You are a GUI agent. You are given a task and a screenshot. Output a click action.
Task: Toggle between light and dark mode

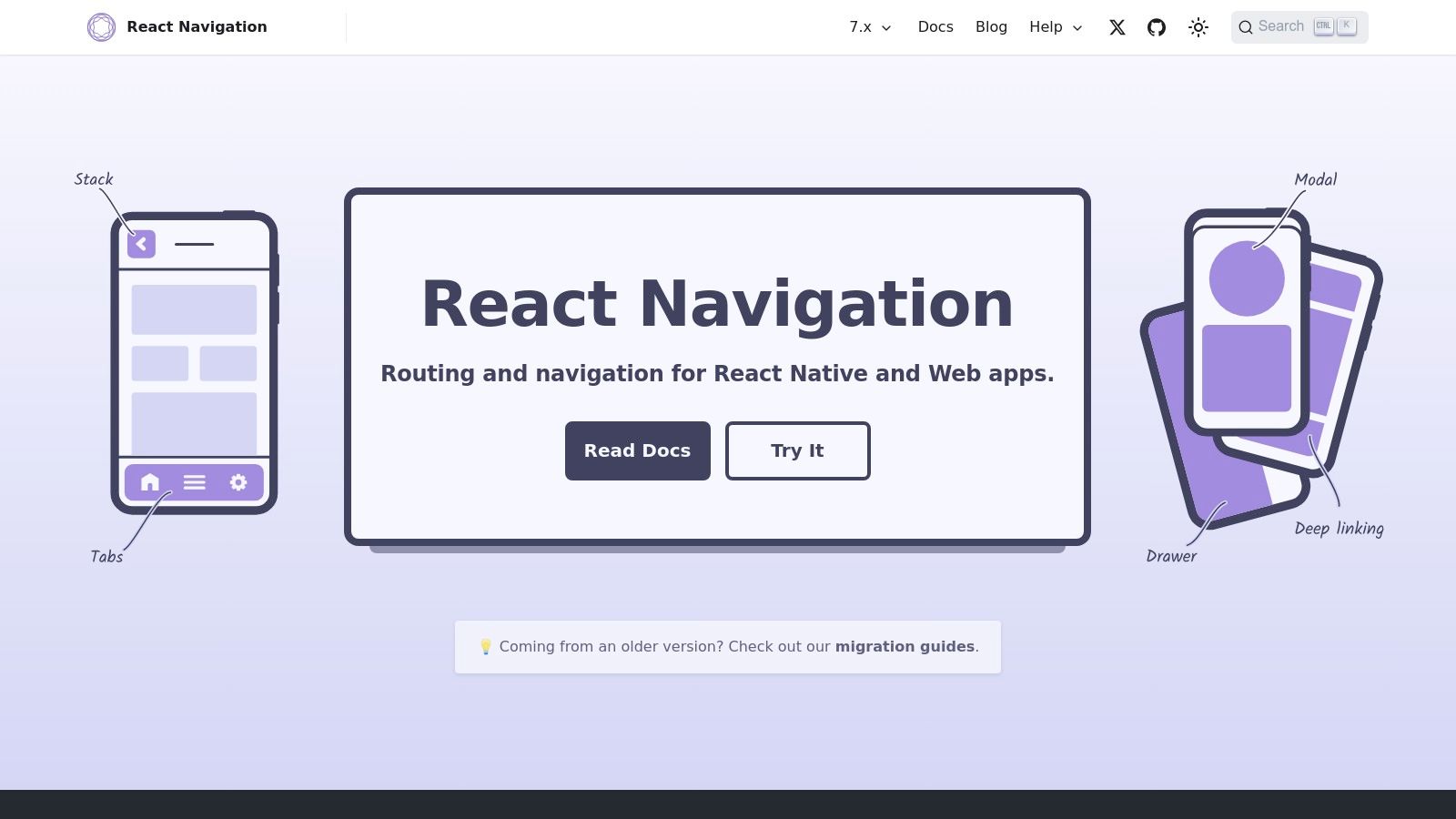coord(1198,27)
